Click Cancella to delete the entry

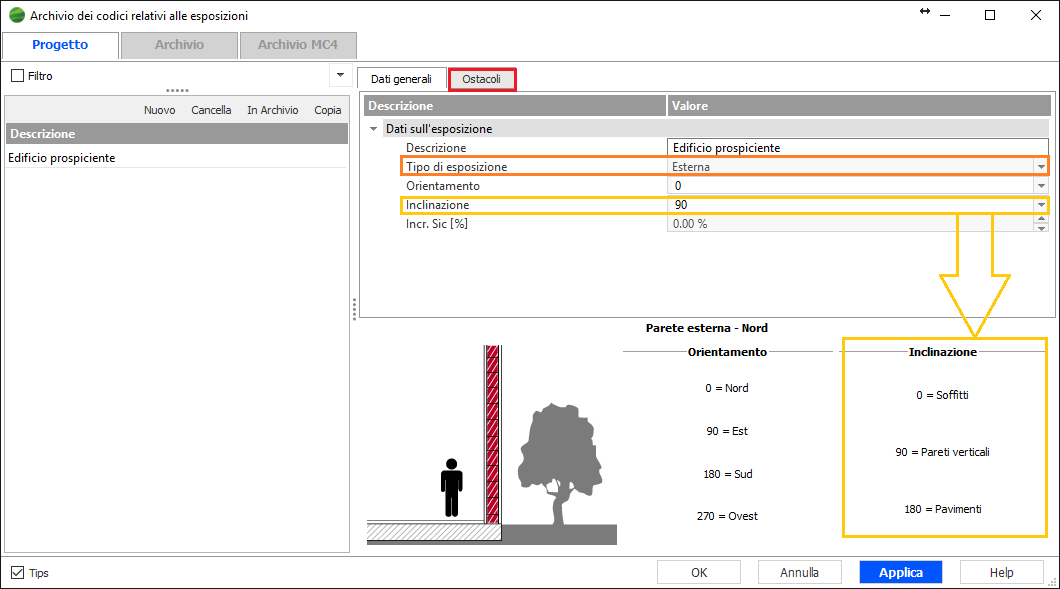(x=211, y=110)
